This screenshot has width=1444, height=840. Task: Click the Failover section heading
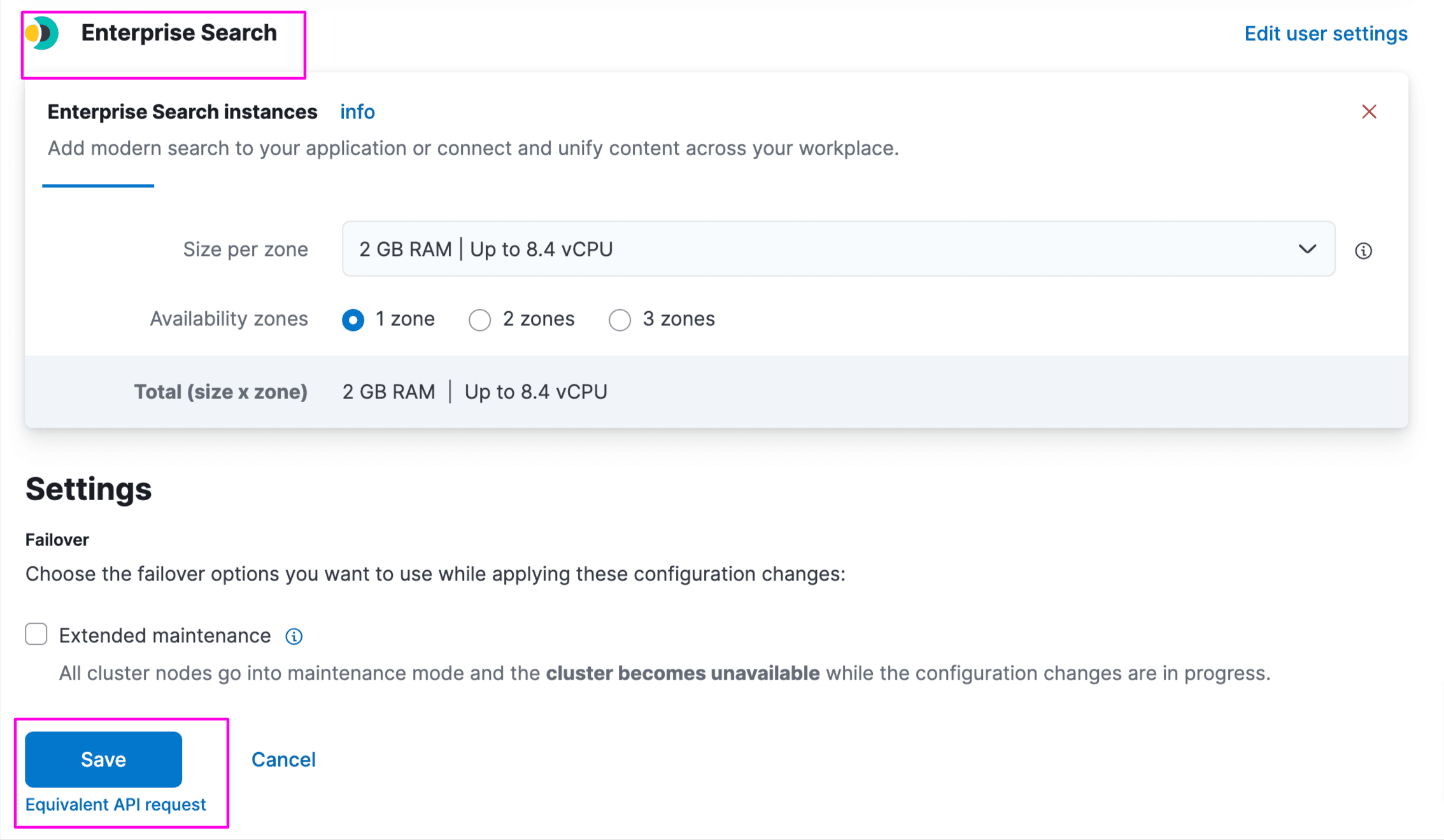(x=57, y=539)
